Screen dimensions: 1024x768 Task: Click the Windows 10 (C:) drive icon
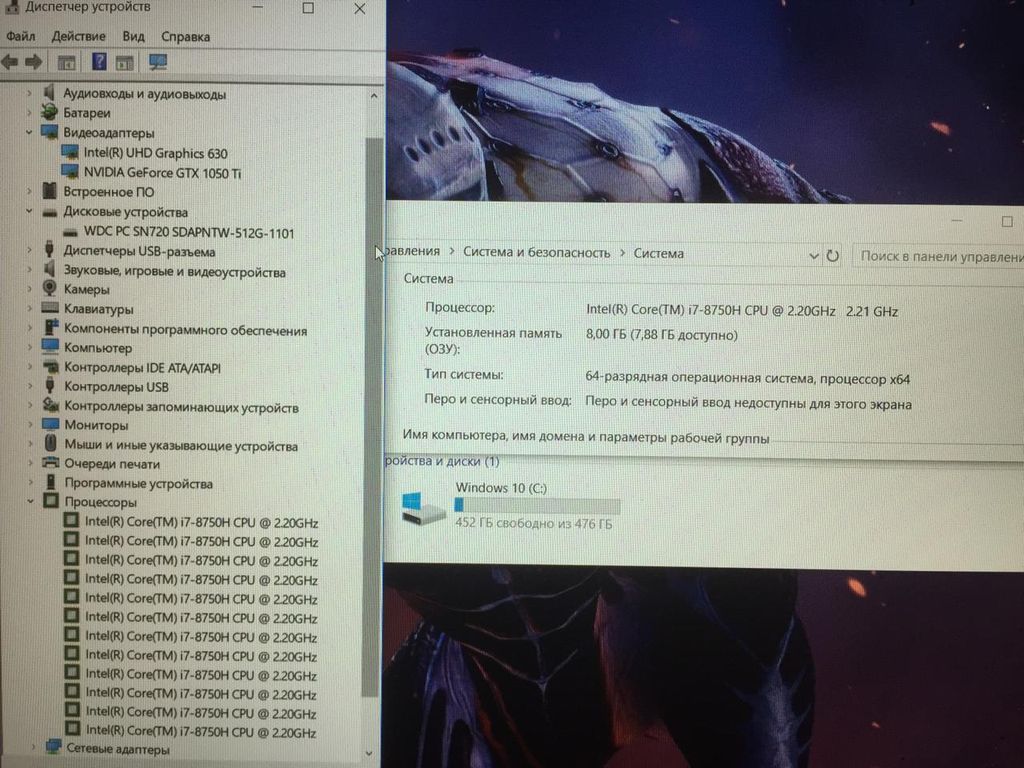[x=423, y=507]
